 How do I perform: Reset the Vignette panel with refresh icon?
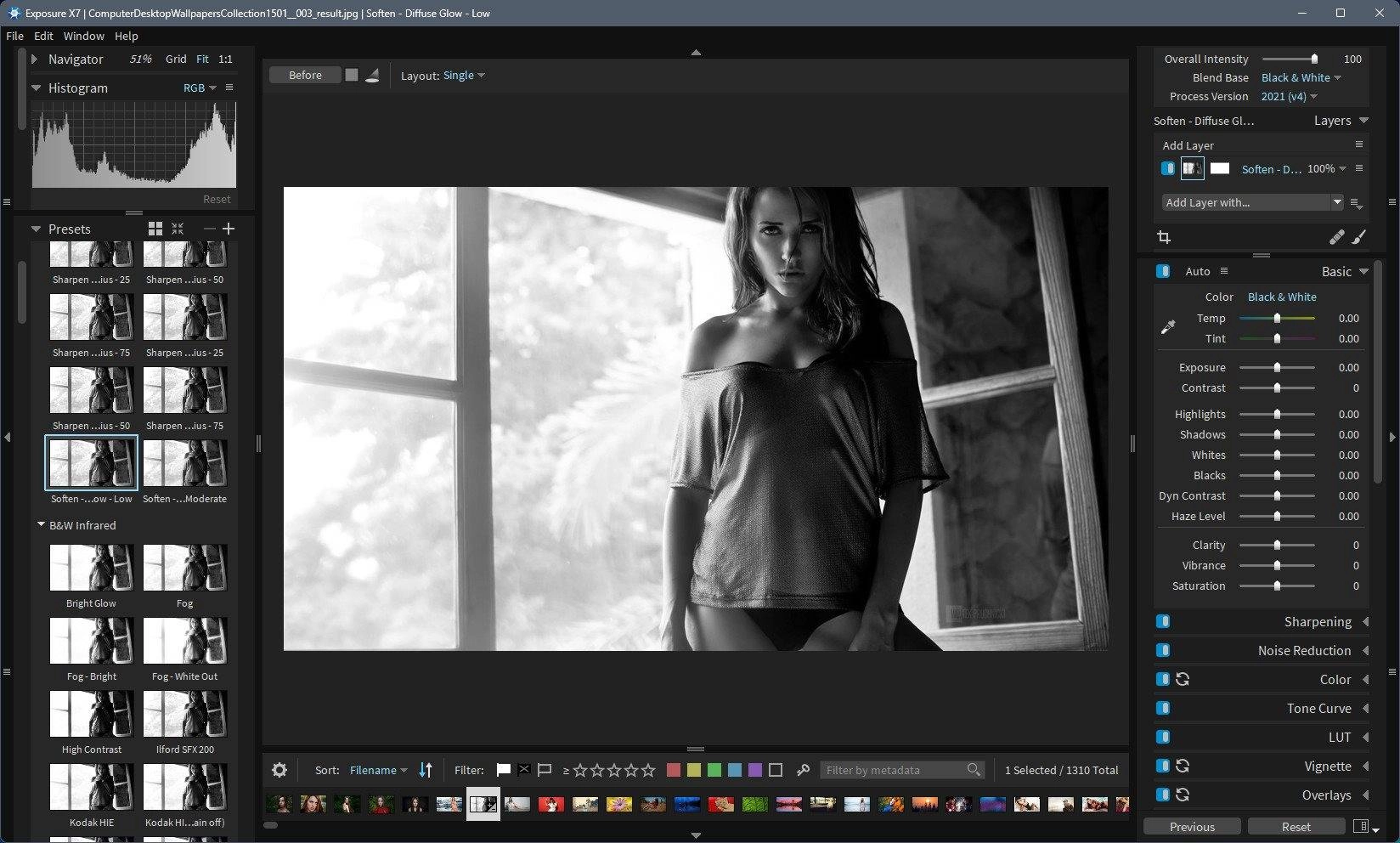1183,766
